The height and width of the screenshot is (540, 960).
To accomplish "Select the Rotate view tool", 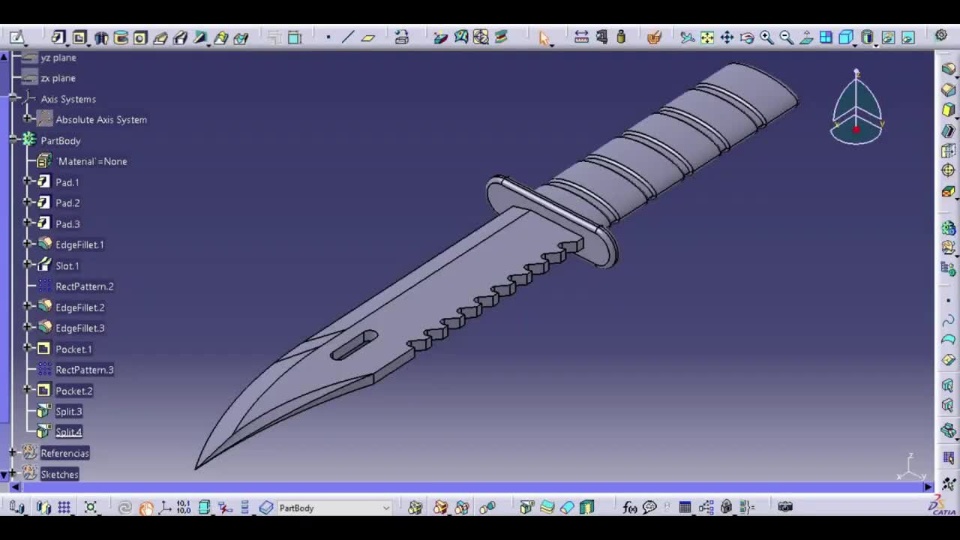I will click(x=747, y=37).
